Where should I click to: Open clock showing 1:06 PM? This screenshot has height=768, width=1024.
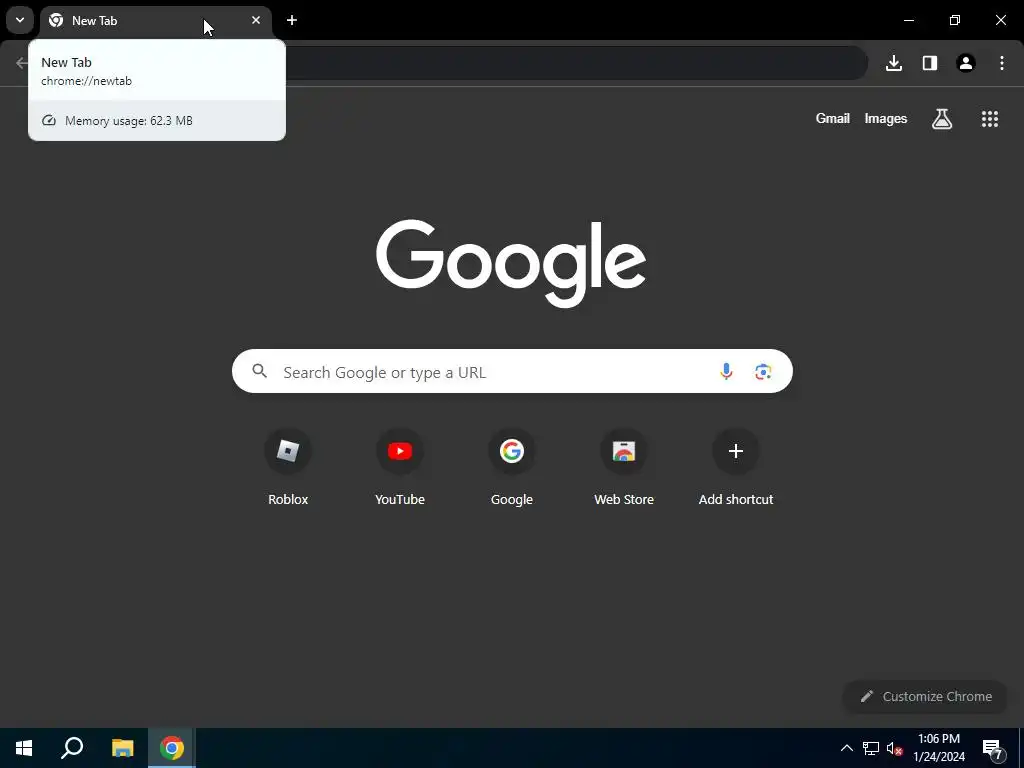[939, 748]
